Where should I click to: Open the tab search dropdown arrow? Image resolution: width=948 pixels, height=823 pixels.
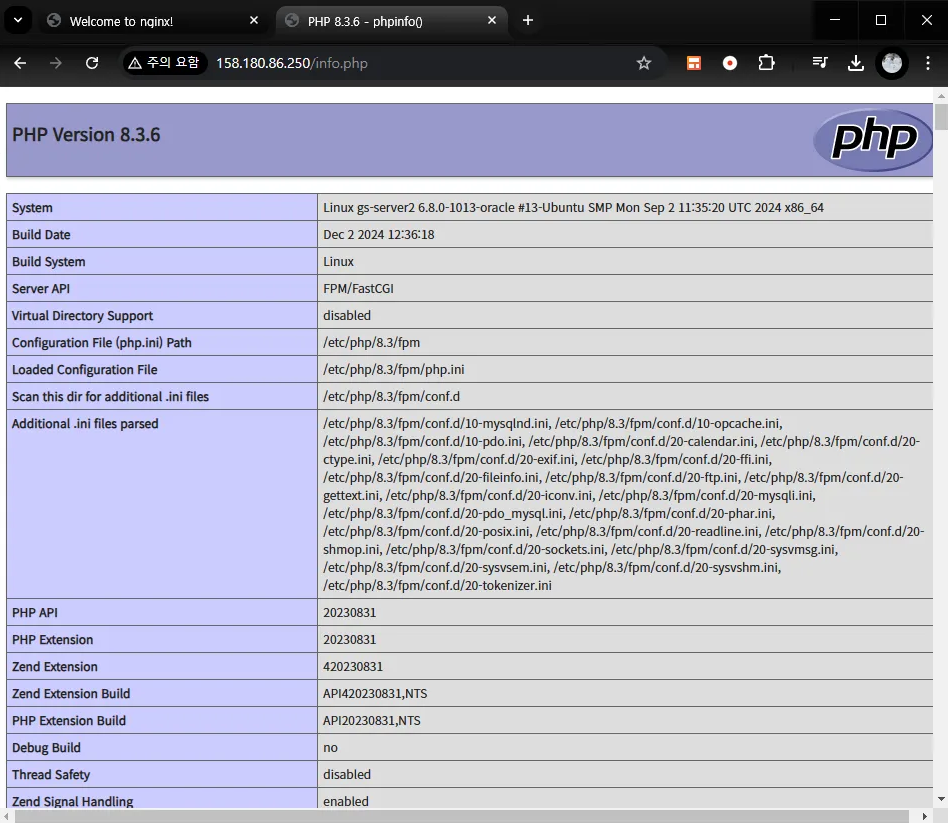tap(18, 20)
